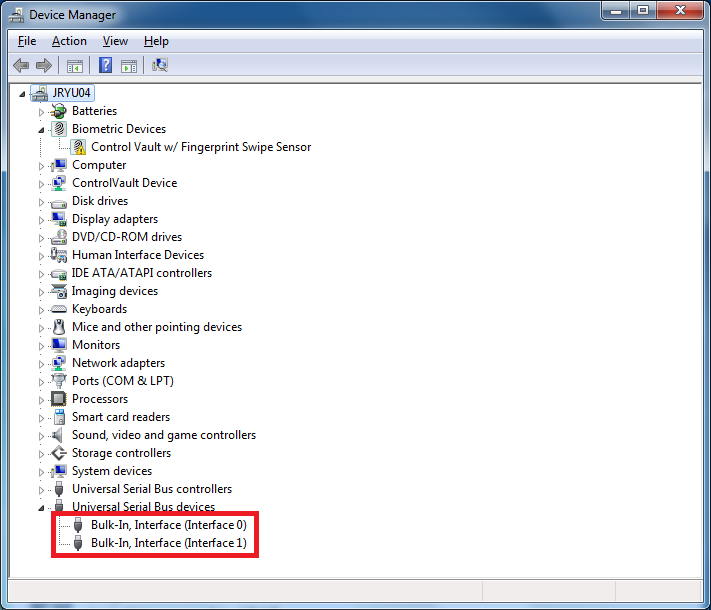Maximize the Device Manager window
Image resolution: width=711 pixels, height=610 pixels.
click(x=643, y=10)
